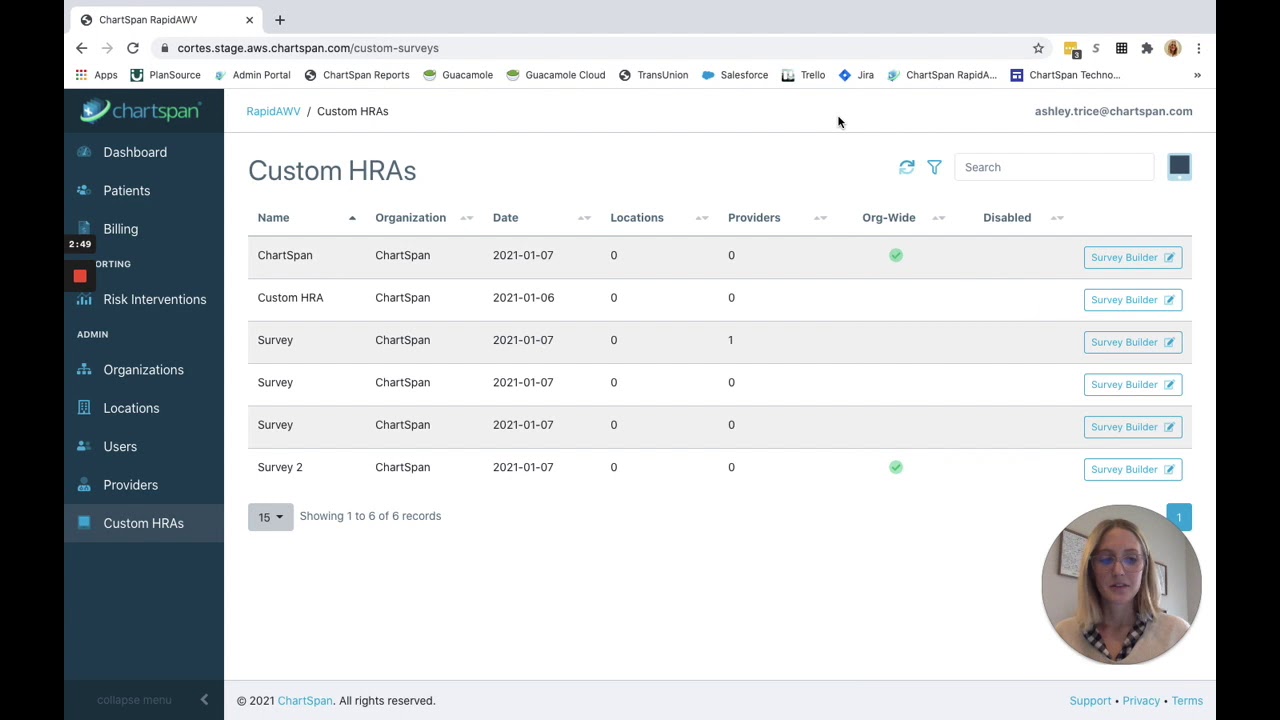Viewport: 1280px width, 720px height.
Task: Open Risk Interventions in sidebar
Action: click(x=154, y=299)
